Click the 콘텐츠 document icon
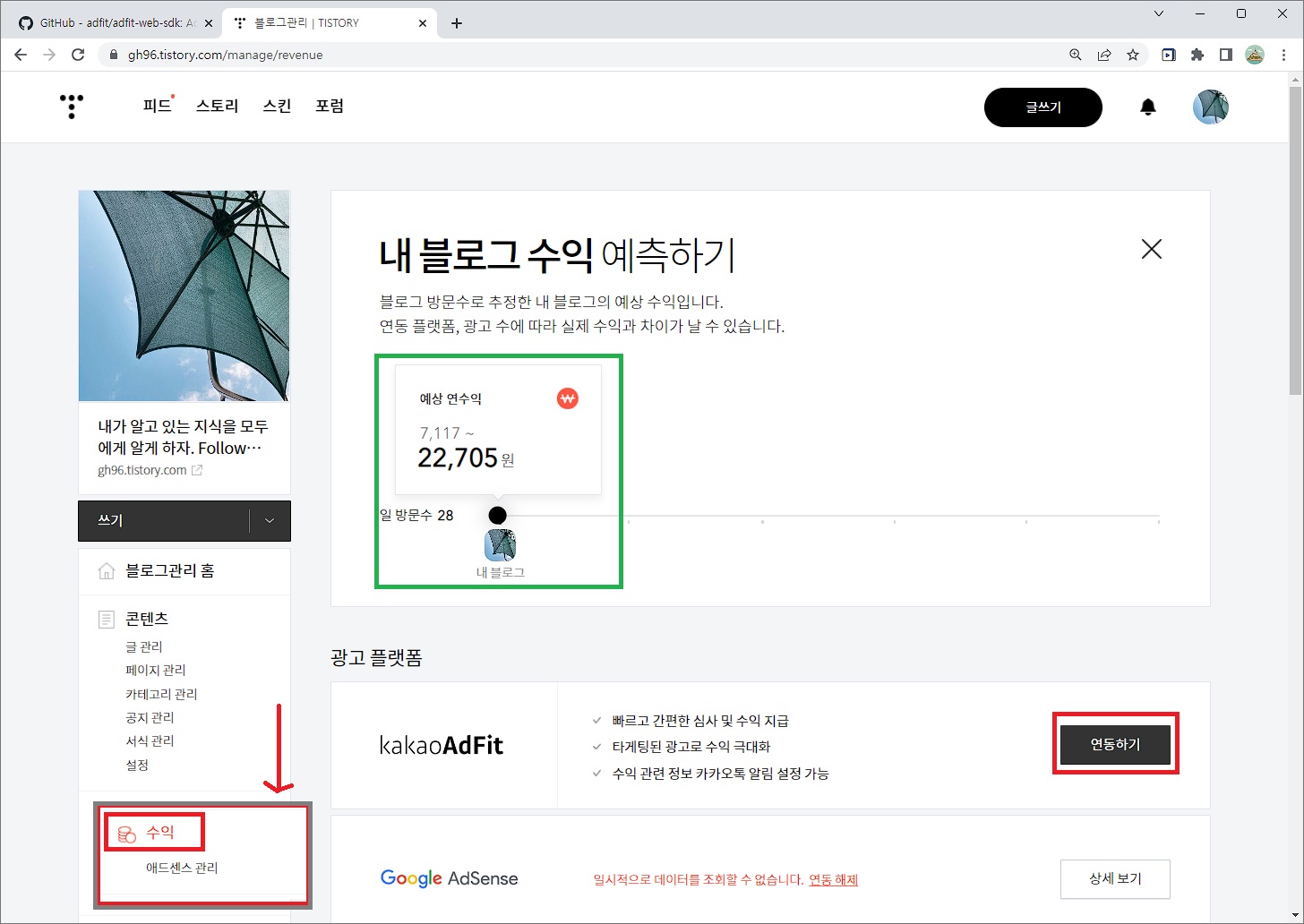The image size is (1304, 924). (x=107, y=619)
